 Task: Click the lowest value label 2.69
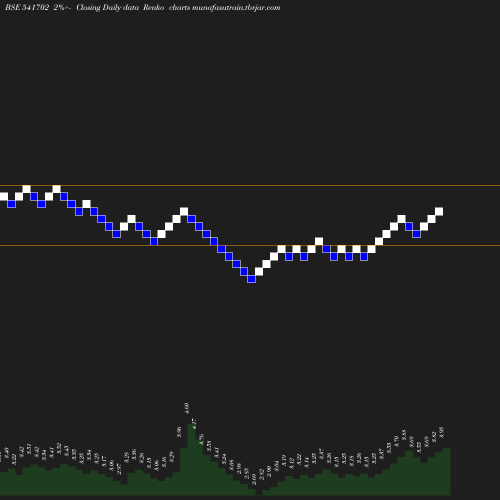pyautogui.click(x=254, y=480)
